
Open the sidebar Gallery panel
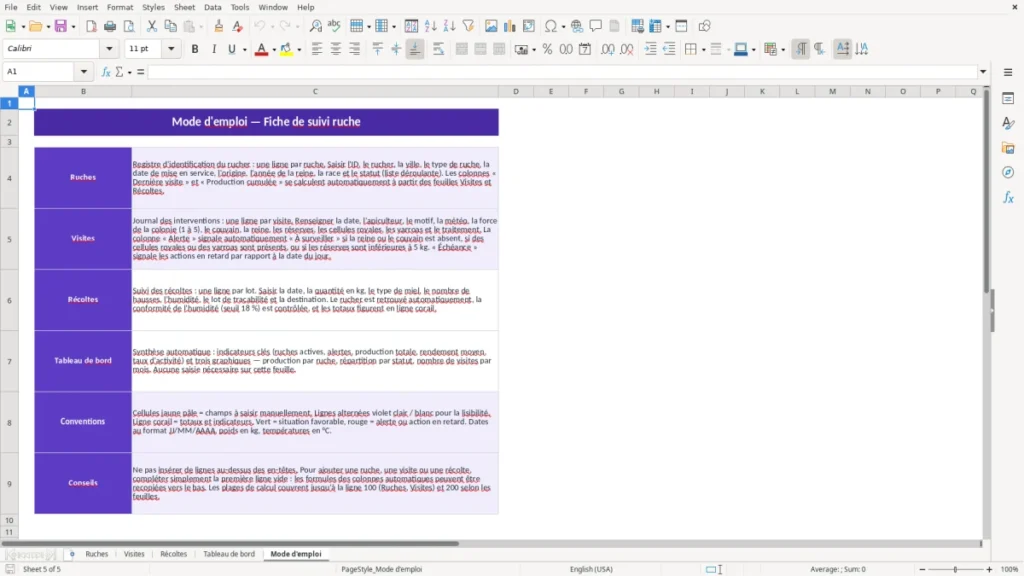pyautogui.click(x=1008, y=148)
